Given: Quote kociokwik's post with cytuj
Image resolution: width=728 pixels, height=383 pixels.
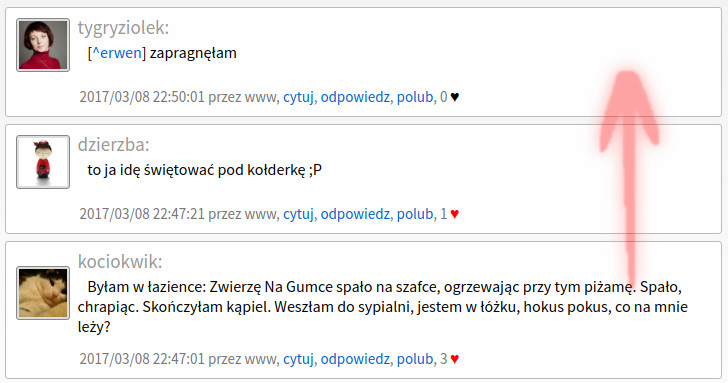Looking at the screenshot, I should click(x=298, y=359).
